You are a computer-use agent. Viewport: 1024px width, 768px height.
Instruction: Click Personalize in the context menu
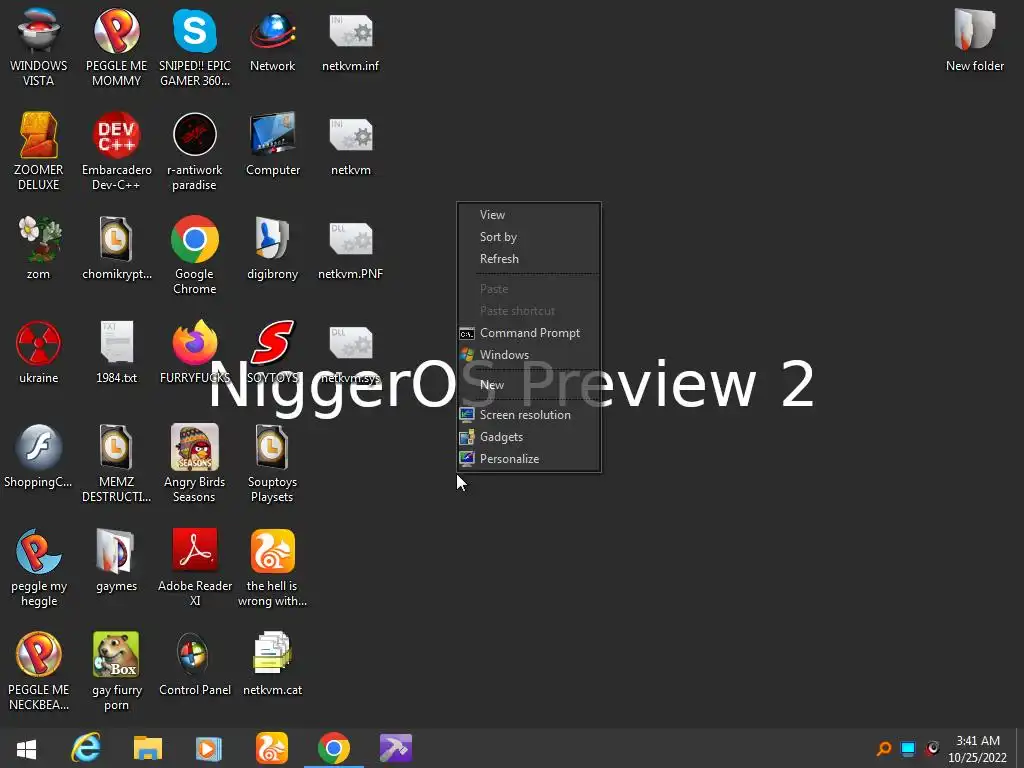pyautogui.click(x=529, y=458)
